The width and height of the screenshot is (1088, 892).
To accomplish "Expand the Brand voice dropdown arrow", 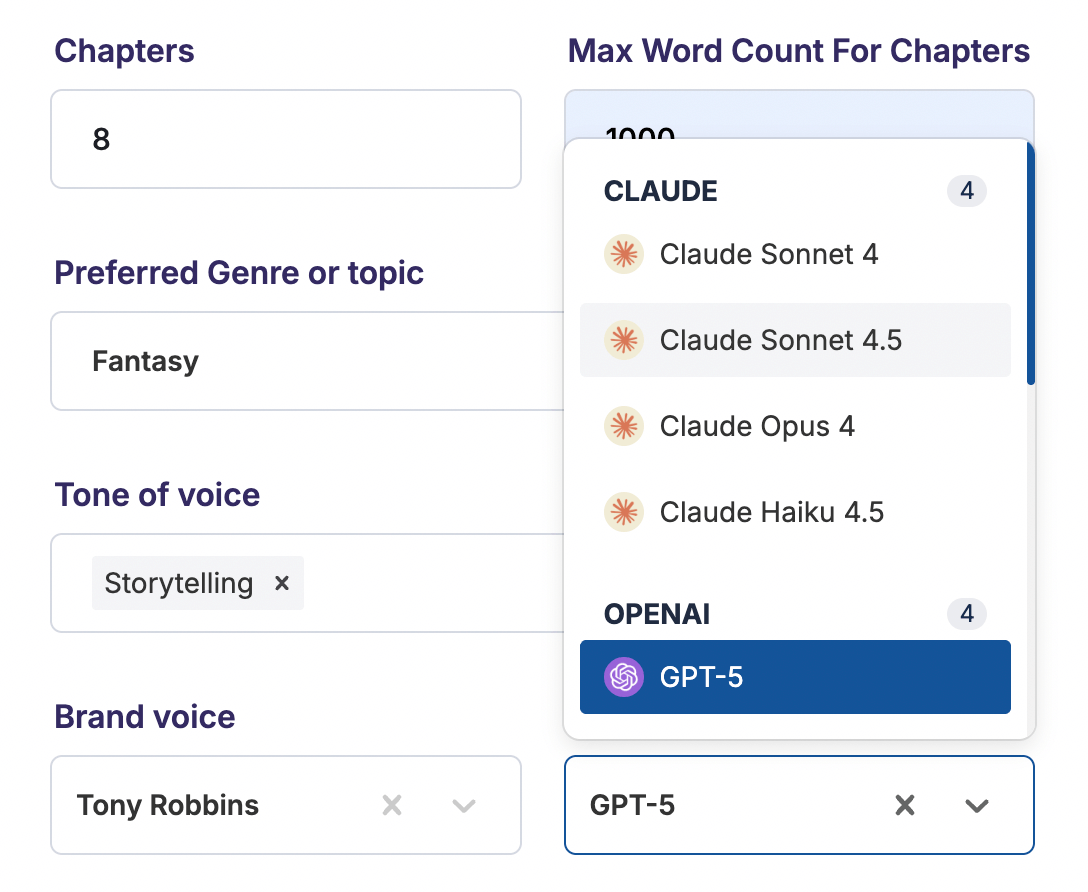I will [x=464, y=805].
